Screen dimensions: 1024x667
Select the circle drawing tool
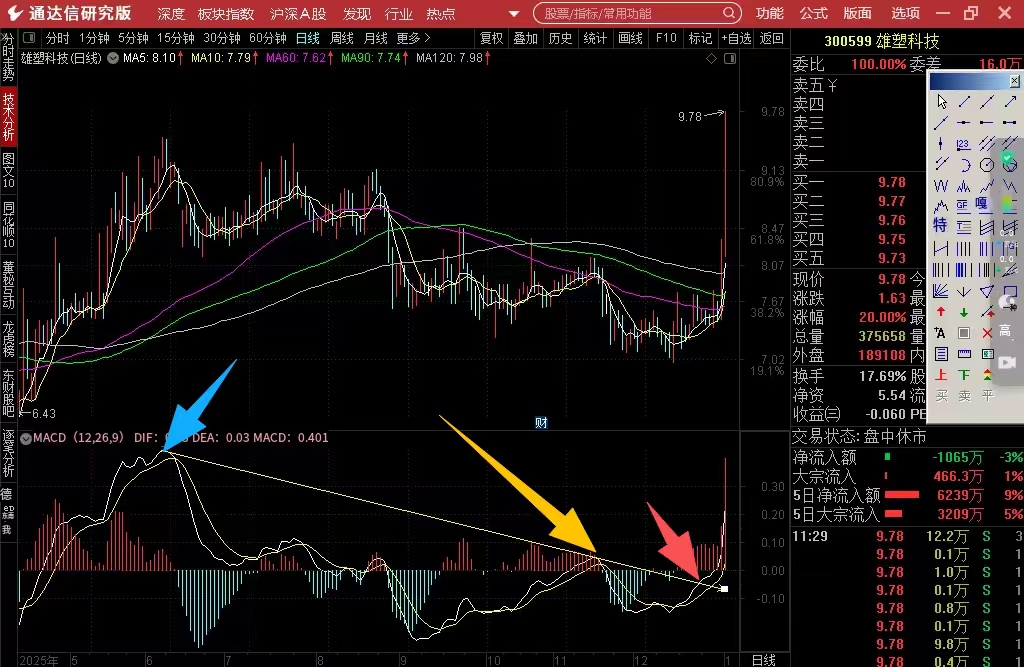click(x=986, y=165)
